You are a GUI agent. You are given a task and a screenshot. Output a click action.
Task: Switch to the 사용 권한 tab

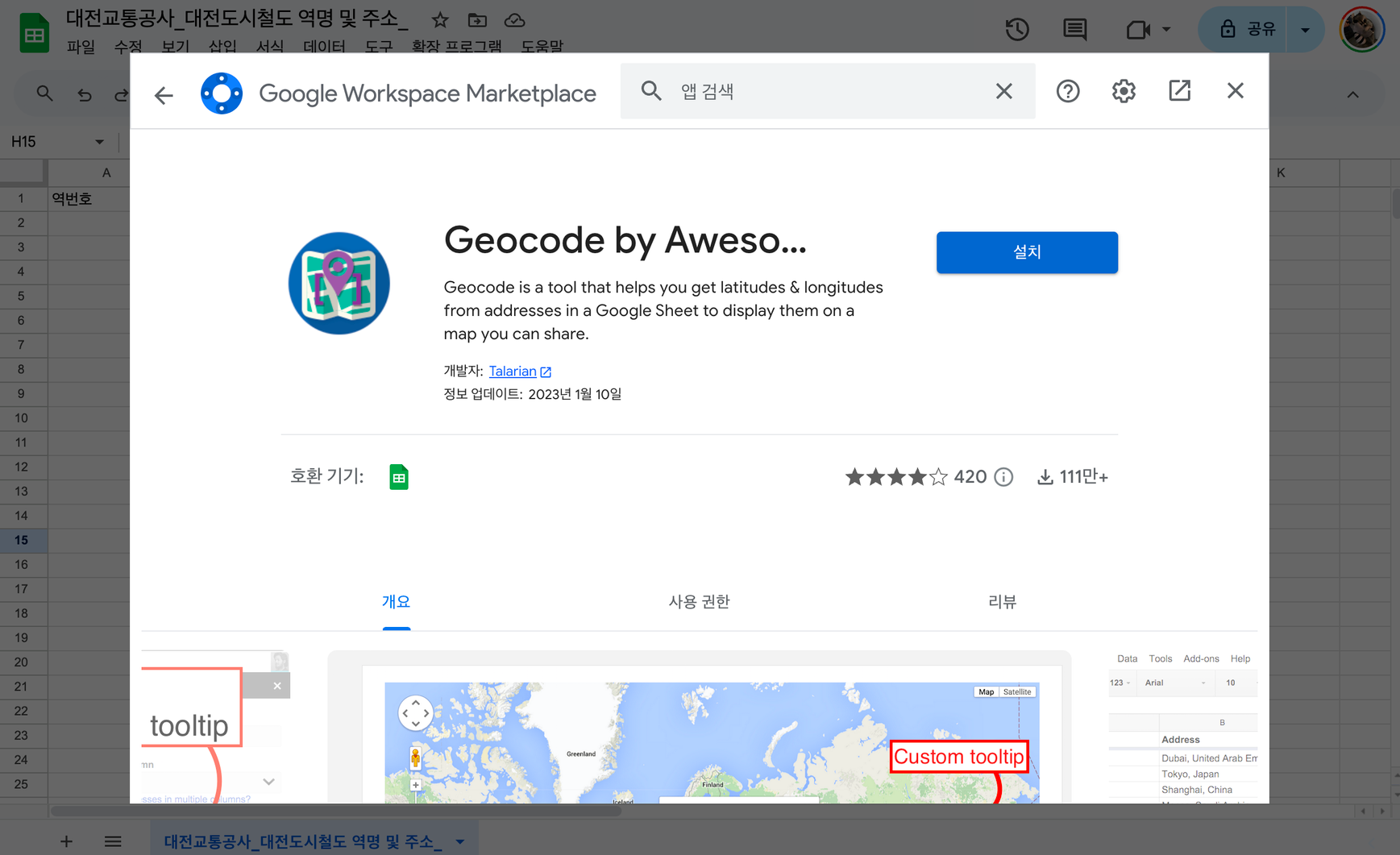click(699, 602)
